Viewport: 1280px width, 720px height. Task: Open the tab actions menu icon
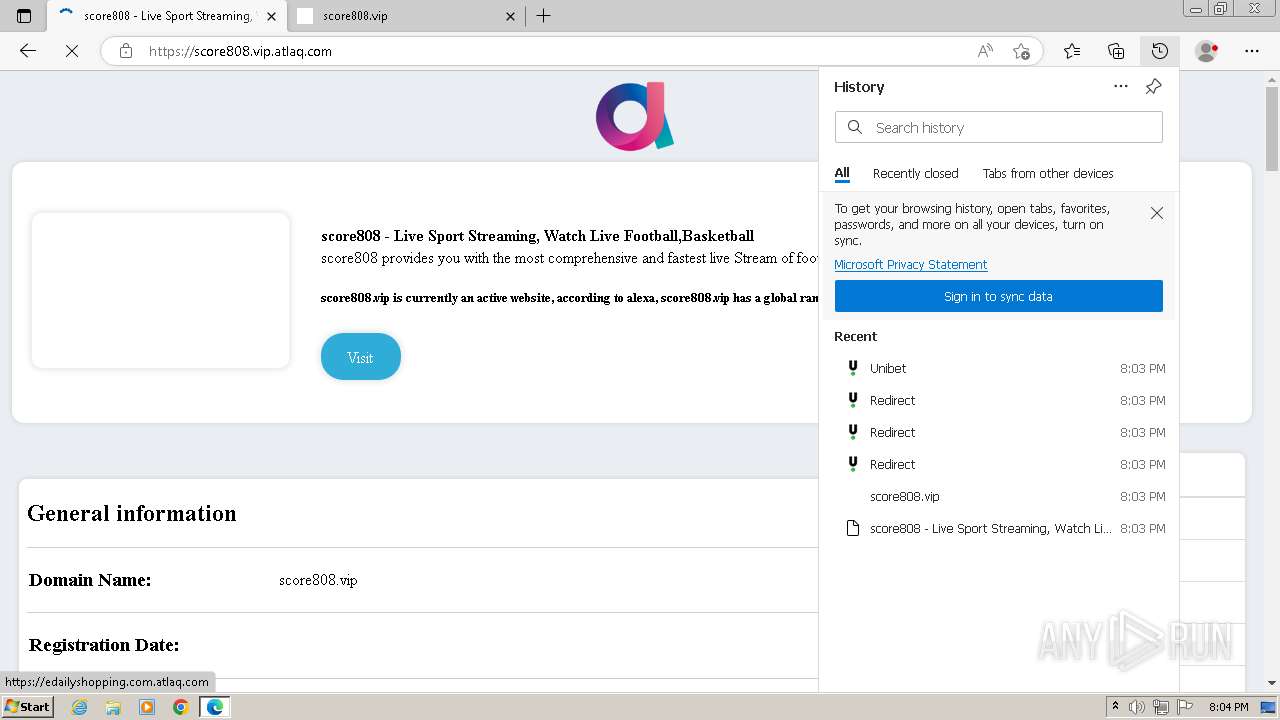coord(24,16)
